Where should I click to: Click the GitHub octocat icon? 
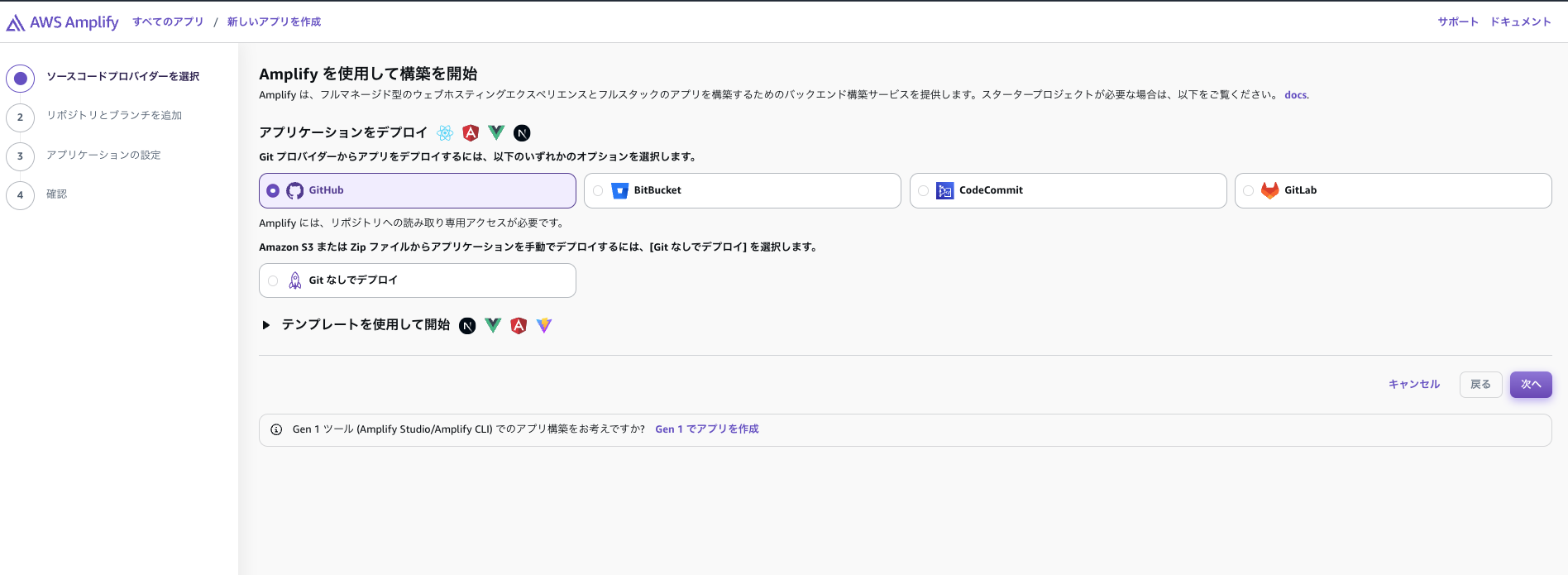pyautogui.click(x=295, y=191)
